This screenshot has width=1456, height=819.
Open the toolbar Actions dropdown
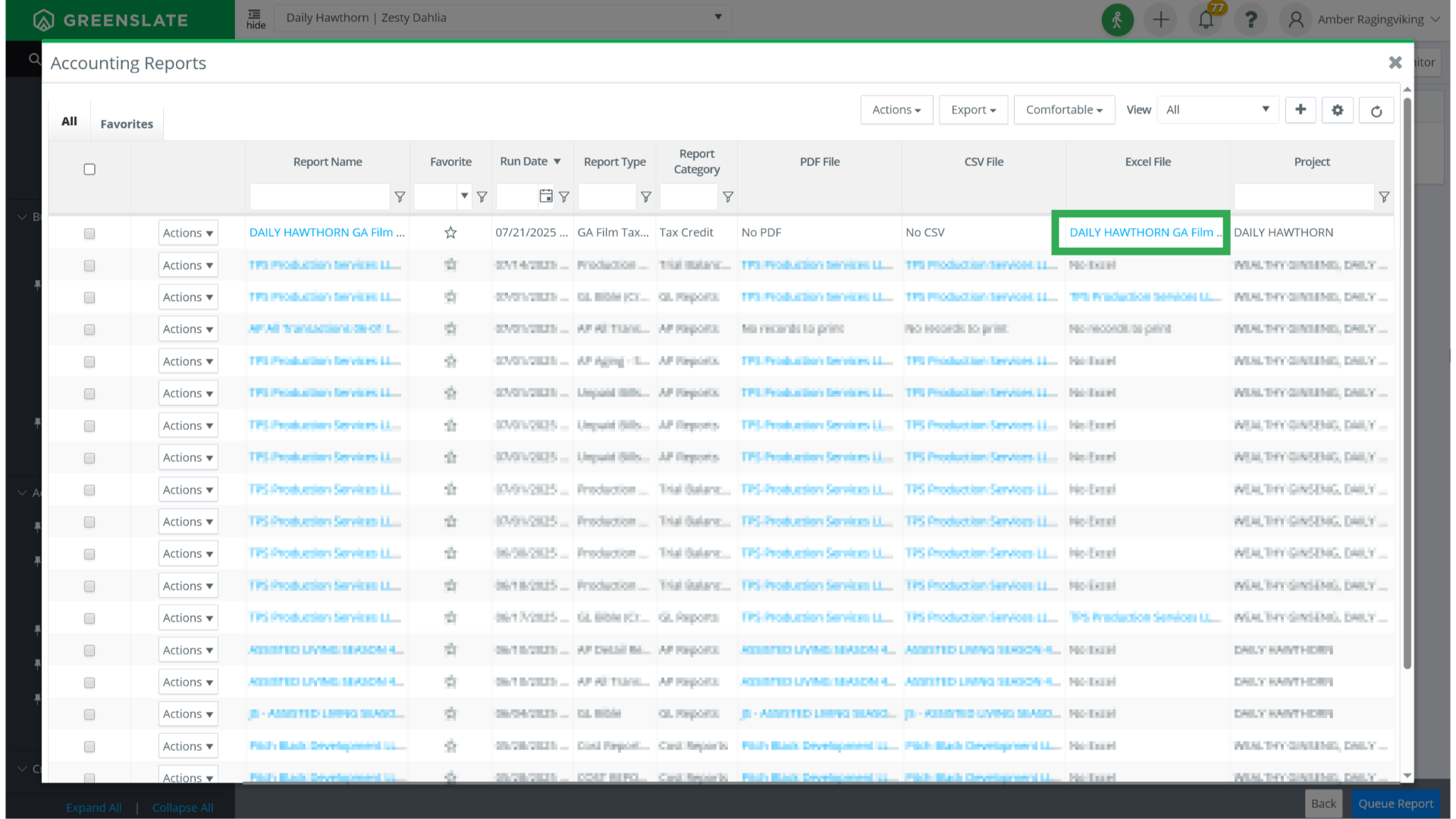pos(896,110)
